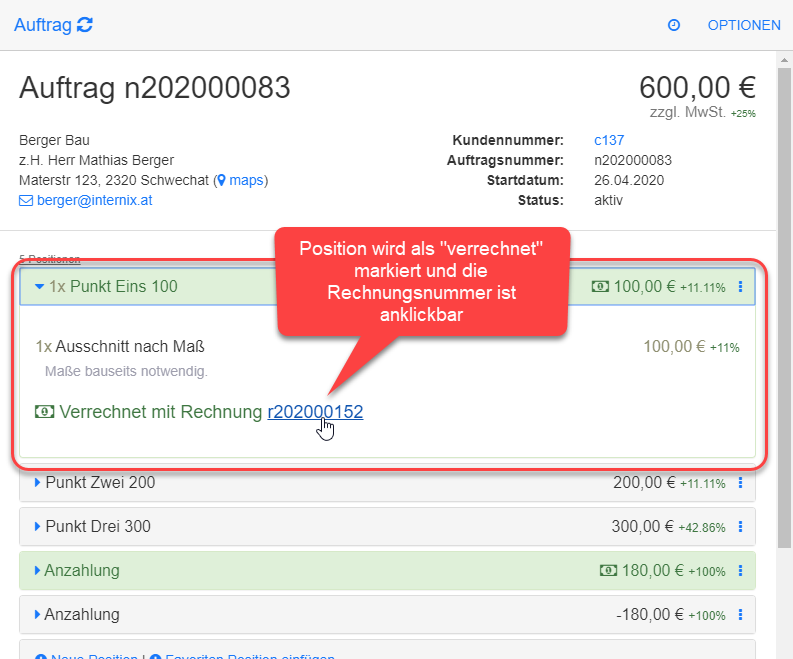Email berger@internix.at
The height and width of the screenshot is (659, 793).
coord(95,200)
